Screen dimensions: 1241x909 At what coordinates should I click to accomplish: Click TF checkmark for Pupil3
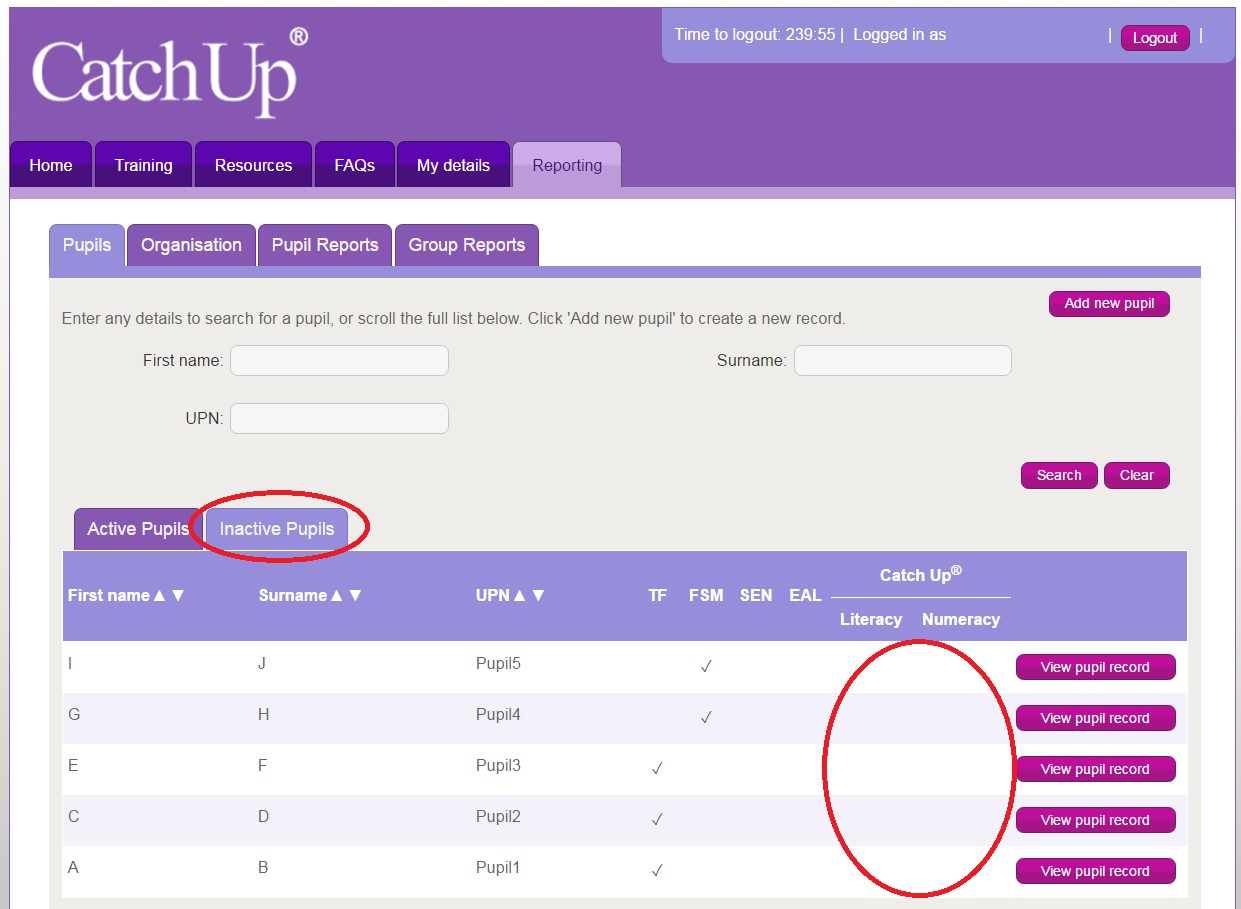[657, 769]
